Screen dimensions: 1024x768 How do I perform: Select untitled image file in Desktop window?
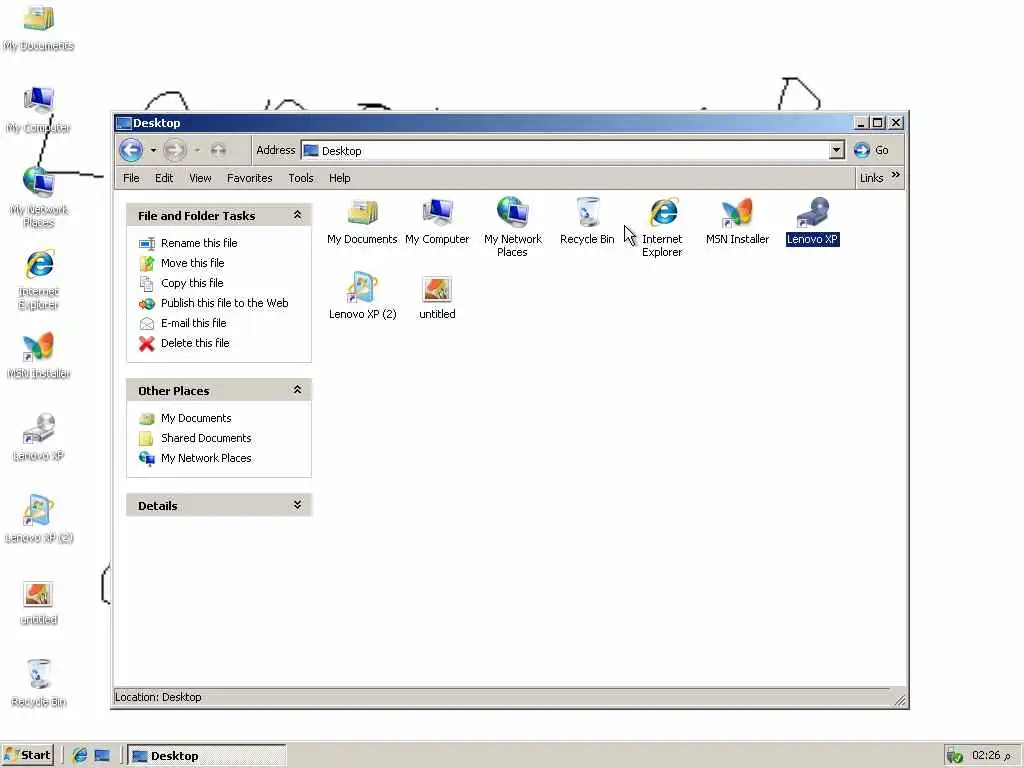[x=437, y=296]
